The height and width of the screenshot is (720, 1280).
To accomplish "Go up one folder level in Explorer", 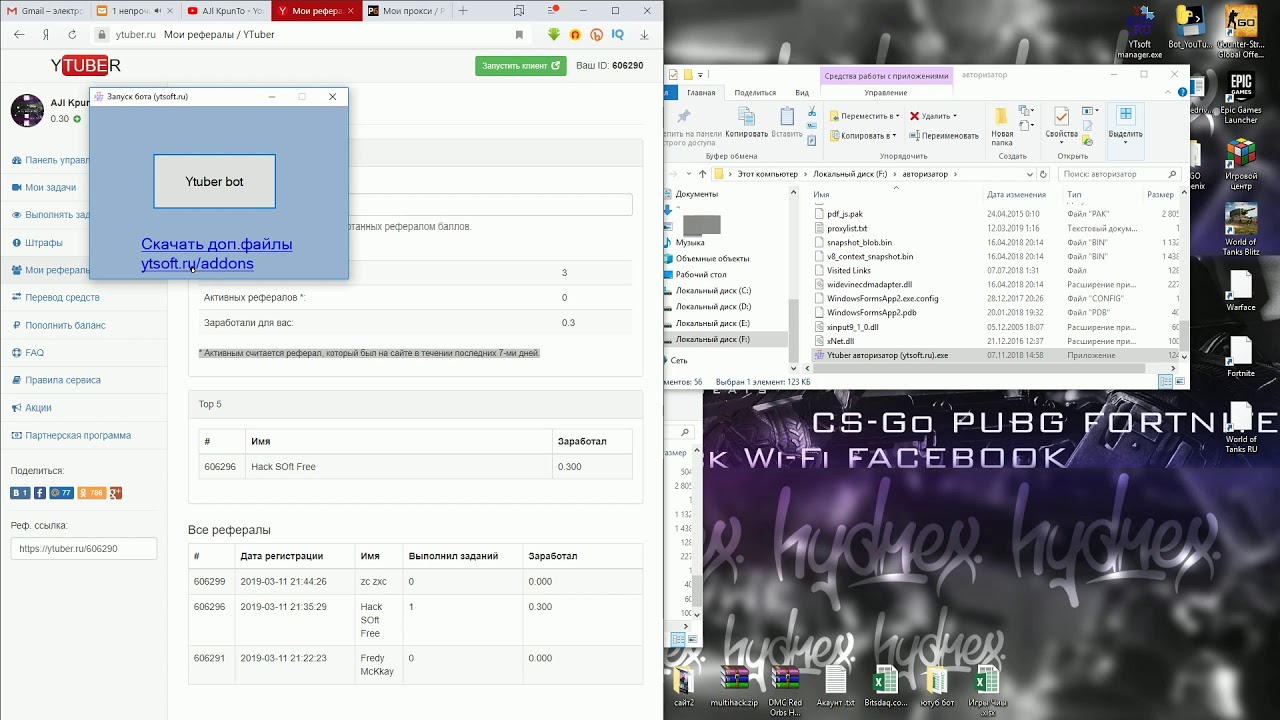I will point(702,174).
